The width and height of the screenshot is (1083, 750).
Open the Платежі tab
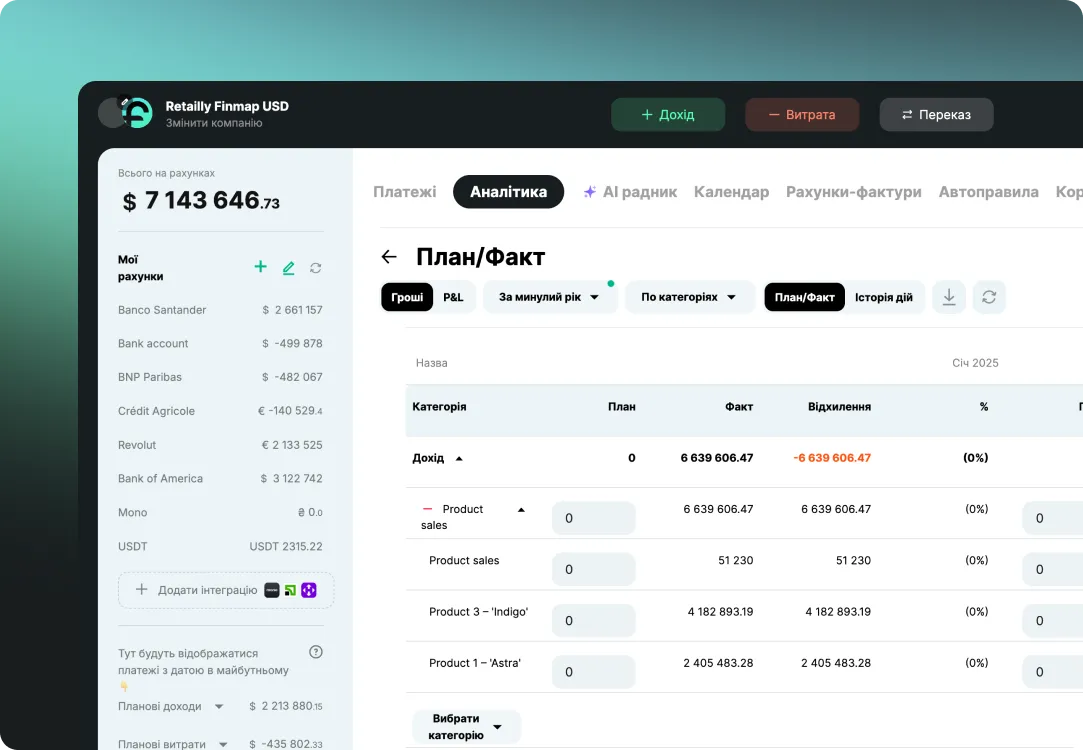click(405, 192)
